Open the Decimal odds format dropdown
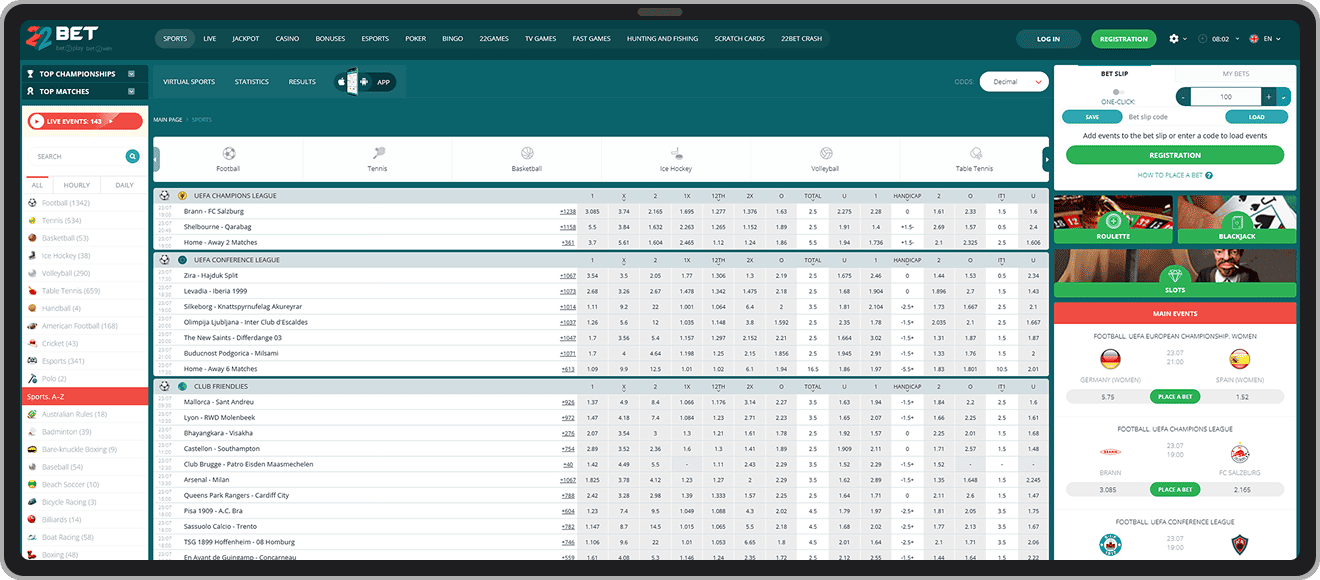This screenshot has height=580, width=1320. pos(1014,82)
